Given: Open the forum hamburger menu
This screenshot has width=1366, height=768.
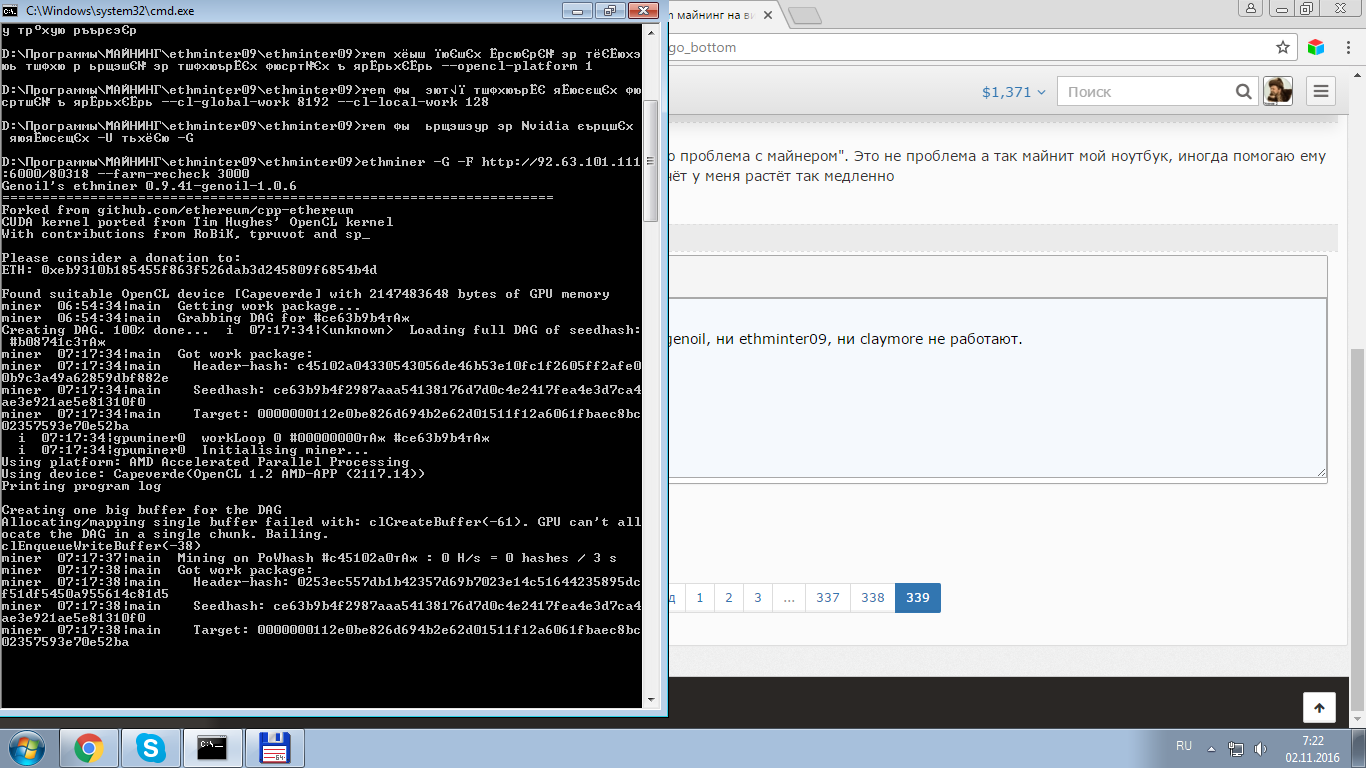Looking at the screenshot, I should click(x=1320, y=91).
